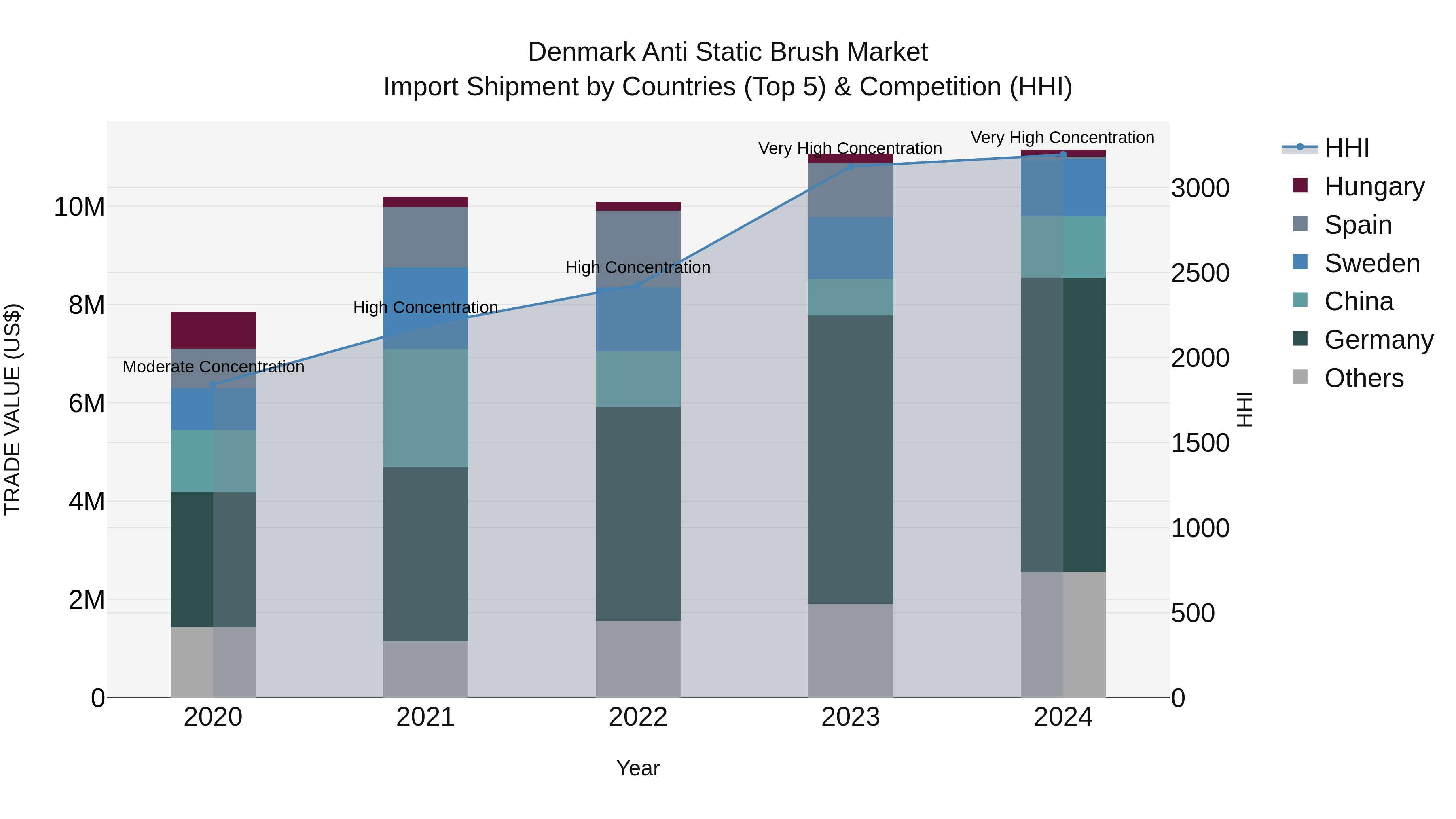1456x819 pixels.
Task: Click the Sweden segment of 2022 bar
Action: tap(638, 320)
